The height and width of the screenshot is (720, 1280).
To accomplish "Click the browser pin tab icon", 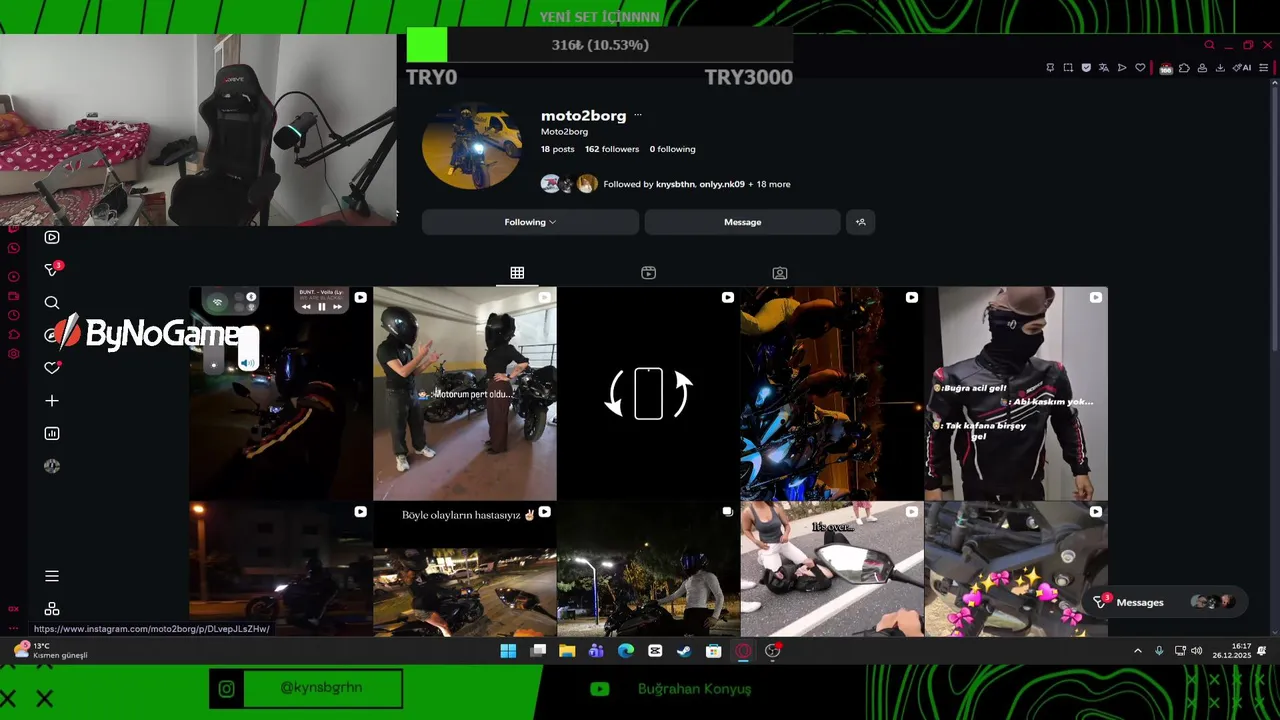I will tap(1050, 68).
